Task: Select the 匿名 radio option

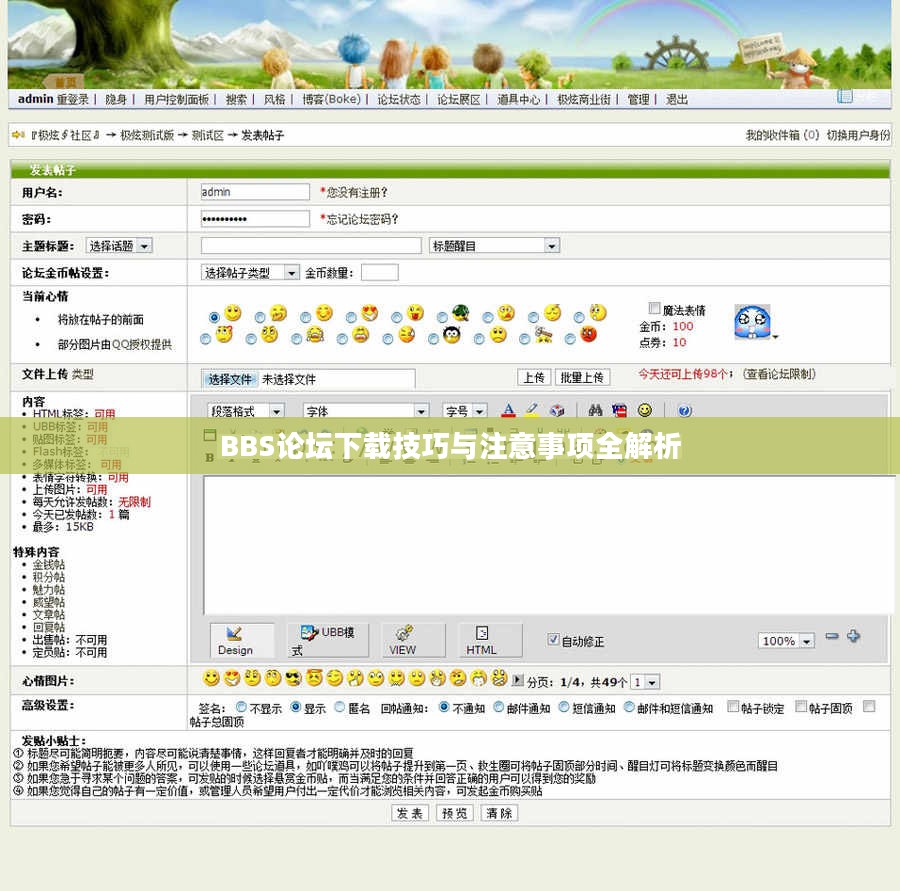Action: click(x=340, y=707)
